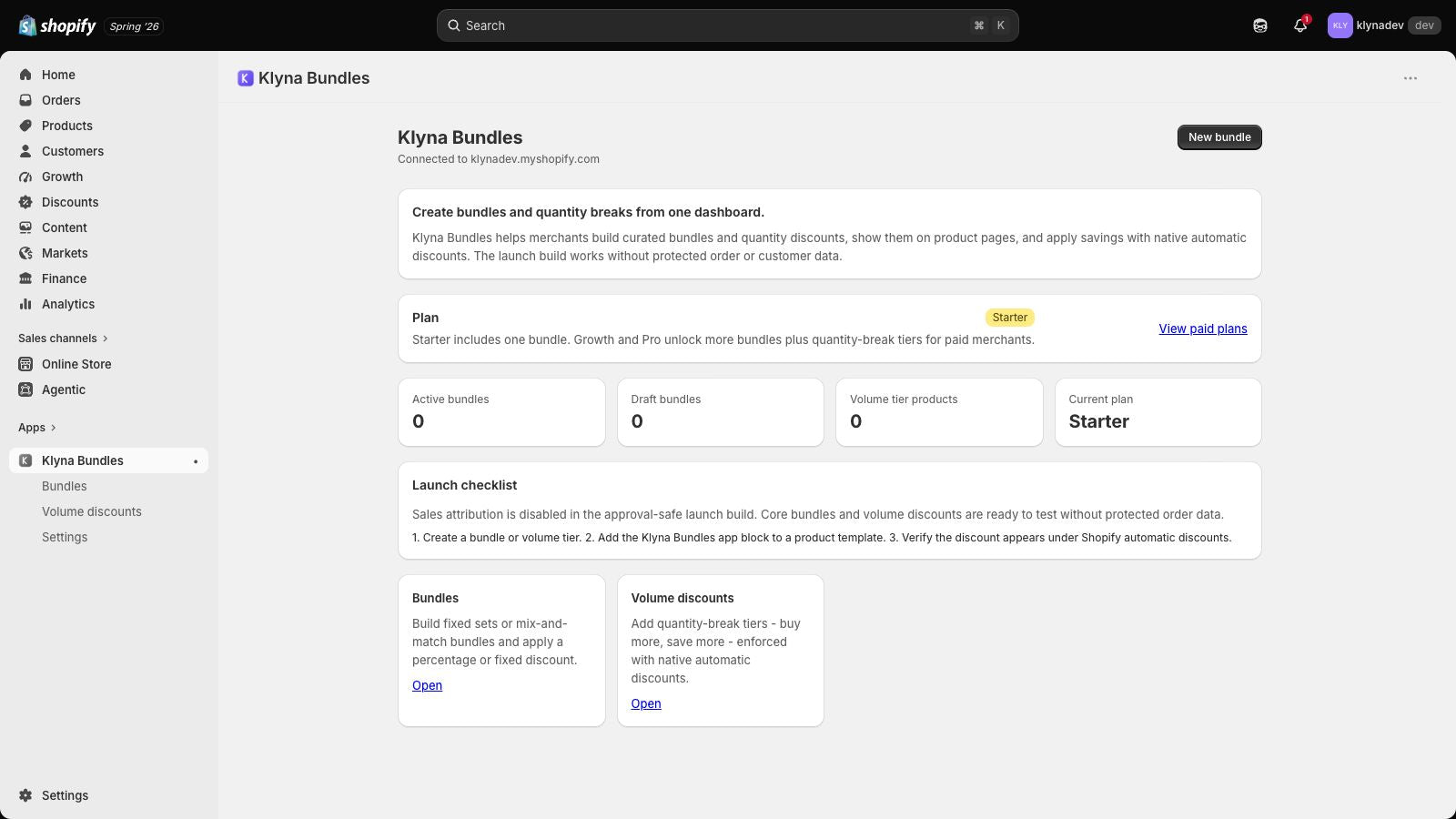Click the purple Klyna Bundles header icon
The height and width of the screenshot is (819, 1456).
pos(246,78)
